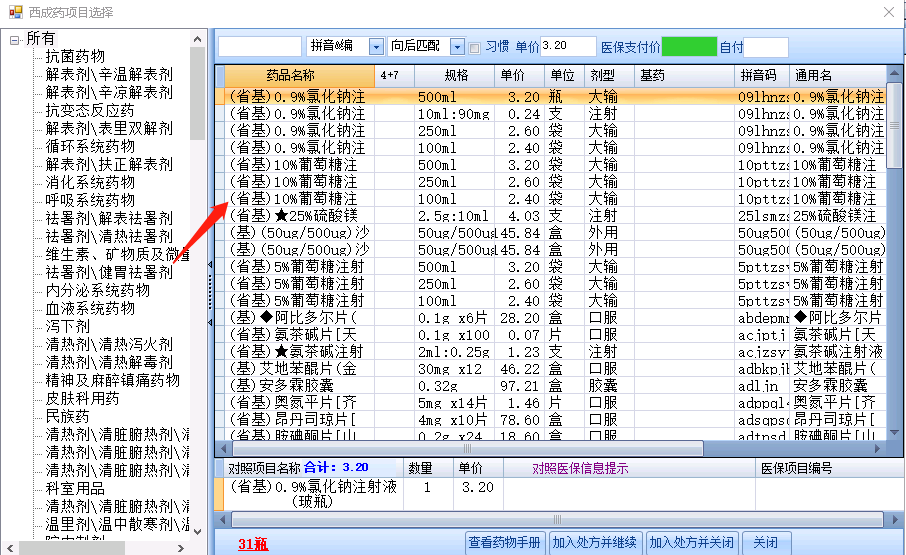
Task: Open the 拼音&编 search mode dropdown
Action: [x=376, y=47]
